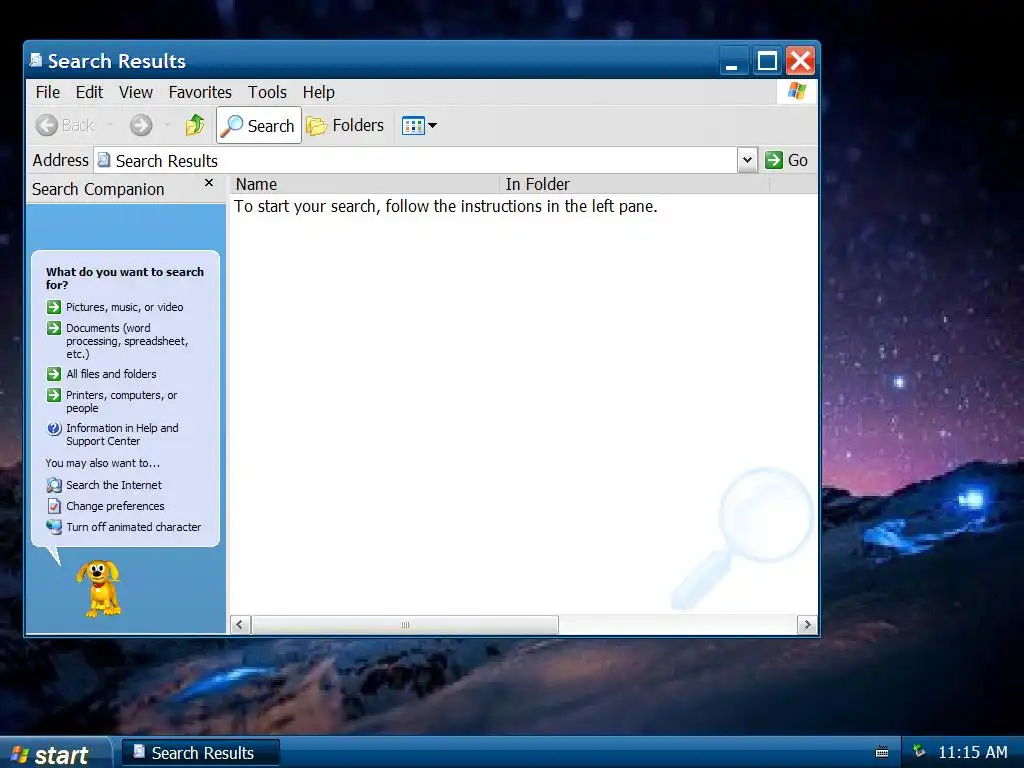Sort by the Name column header
The width and height of the screenshot is (1024, 768).
(364, 184)
